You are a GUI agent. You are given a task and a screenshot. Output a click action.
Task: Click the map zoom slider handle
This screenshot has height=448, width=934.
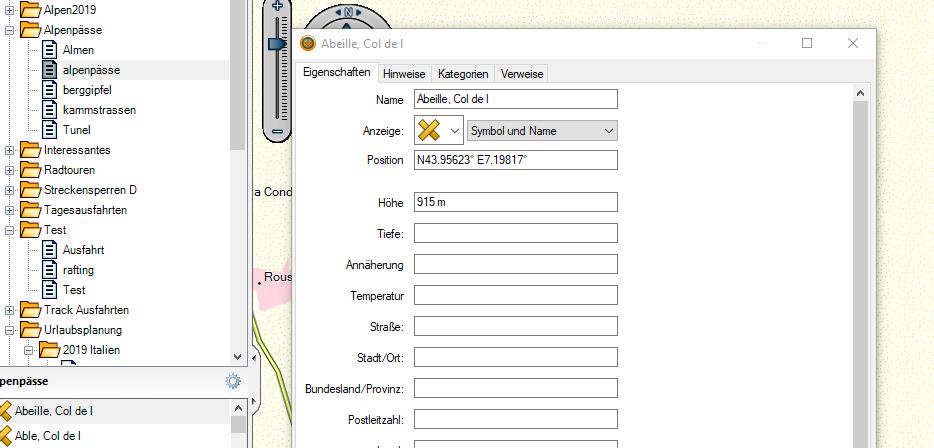pos(277,43)
